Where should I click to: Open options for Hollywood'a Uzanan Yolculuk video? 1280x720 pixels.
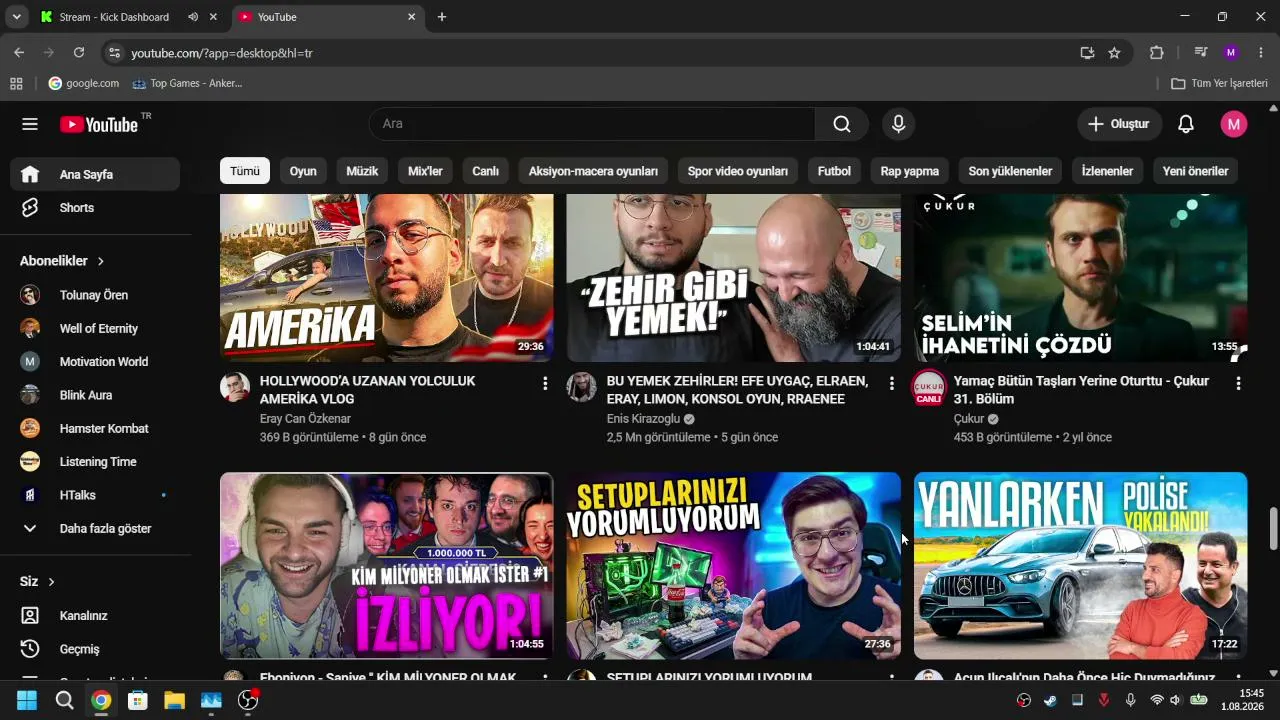[x=545, y=383]
